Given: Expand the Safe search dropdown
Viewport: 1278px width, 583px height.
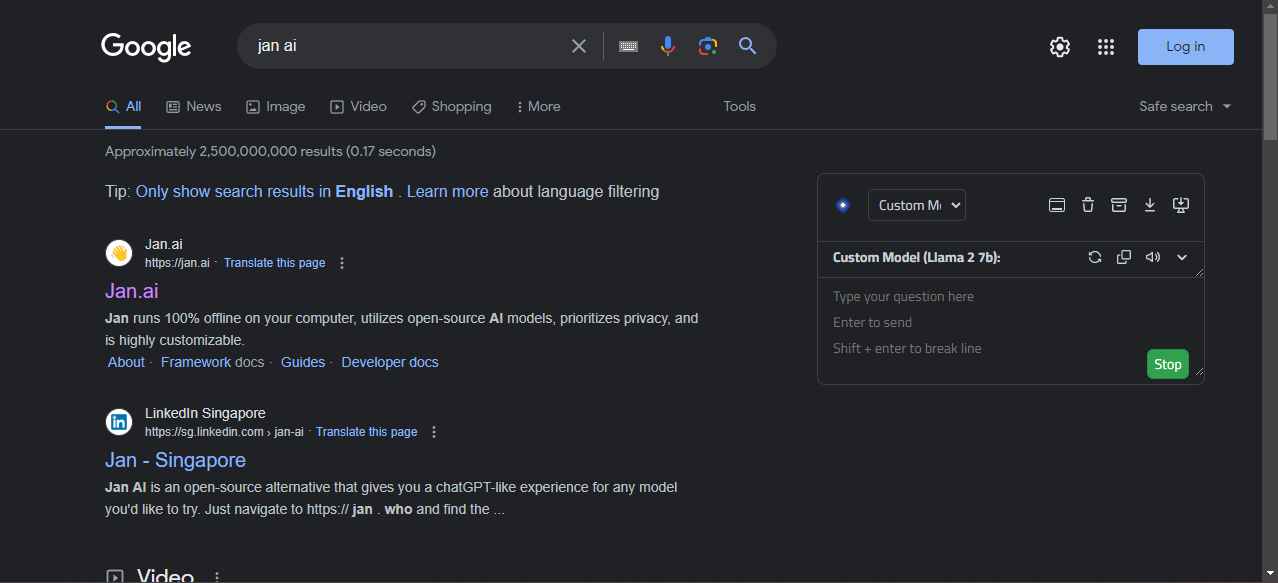Looking at the screenshot, I should pyautogui.click(x=1185, y=106).
